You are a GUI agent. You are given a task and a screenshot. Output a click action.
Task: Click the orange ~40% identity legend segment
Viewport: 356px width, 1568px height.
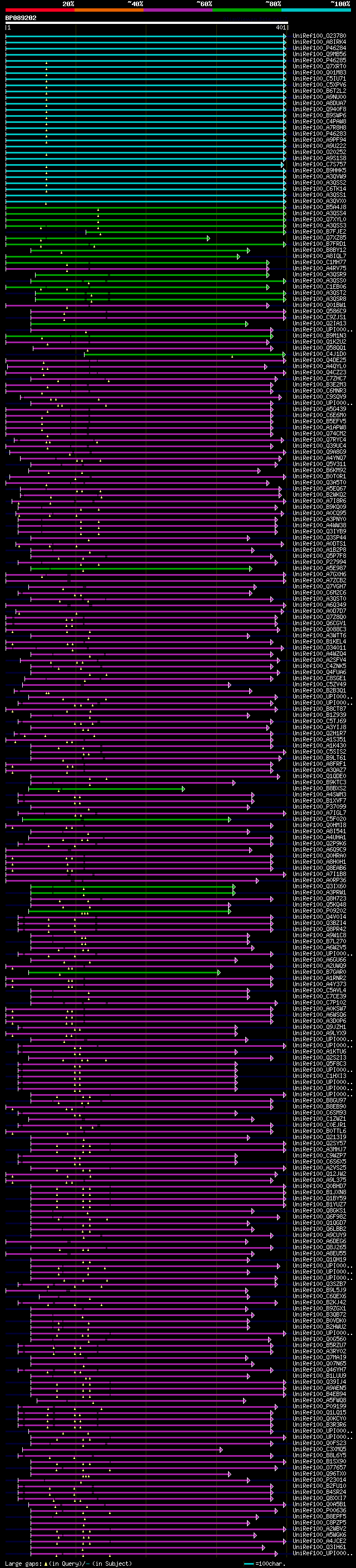[x=109, y=10]
